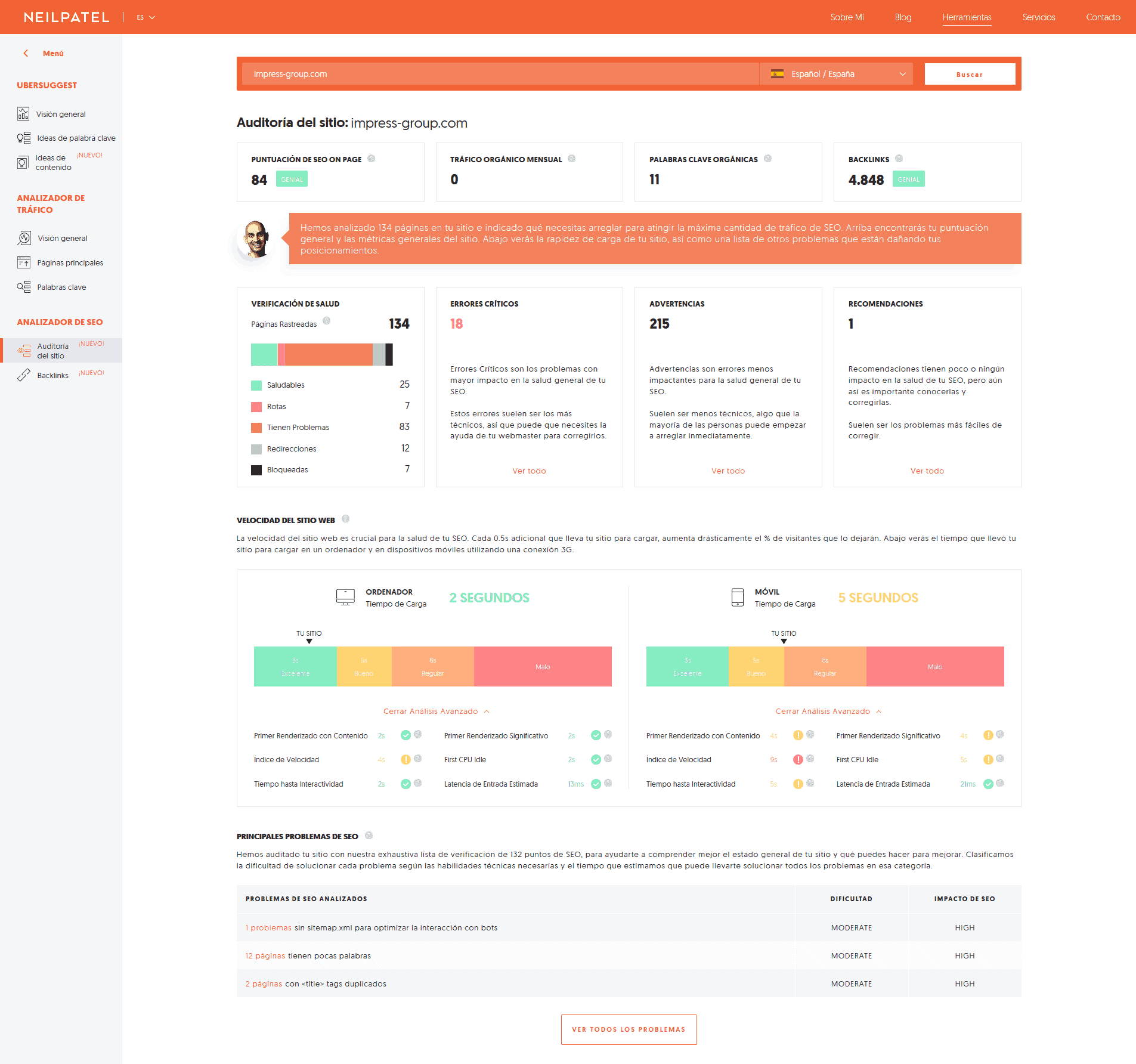This screenshot has height=1064, width=1136.
Task: Click the '12 páginas' few words link
Action: click(265, 955)
